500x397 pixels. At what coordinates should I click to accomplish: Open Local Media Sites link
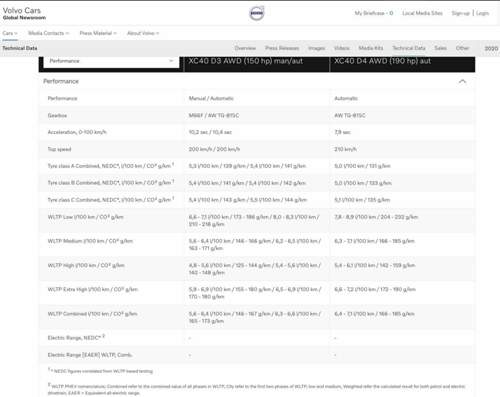pyautogui.click(x=422, y=13)
